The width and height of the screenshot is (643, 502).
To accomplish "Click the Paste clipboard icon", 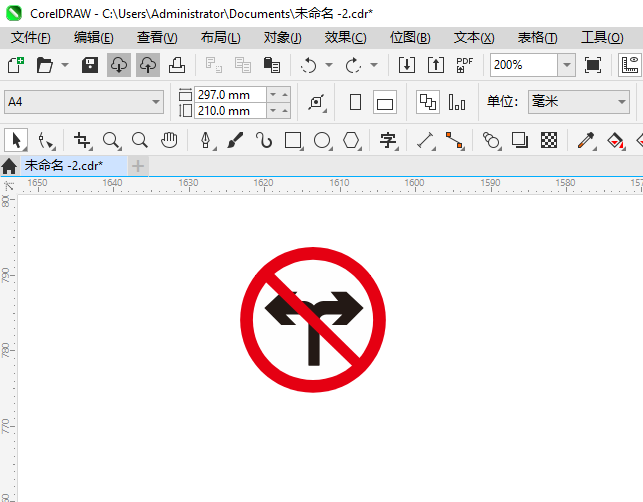I will tap(271, 65).
